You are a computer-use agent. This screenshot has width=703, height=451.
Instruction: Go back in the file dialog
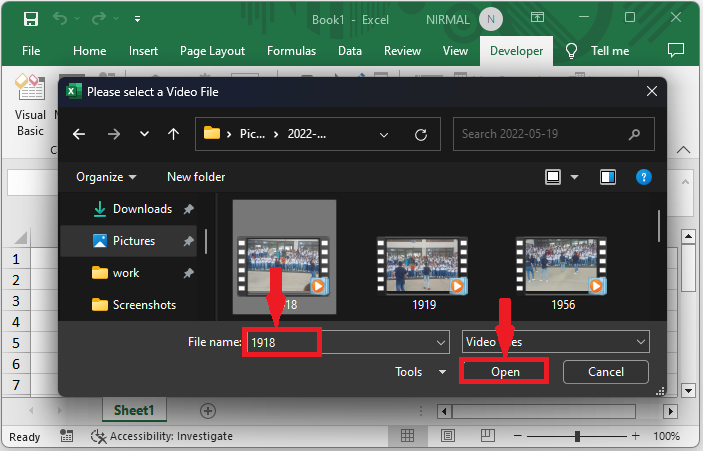(x=79, y=134)
